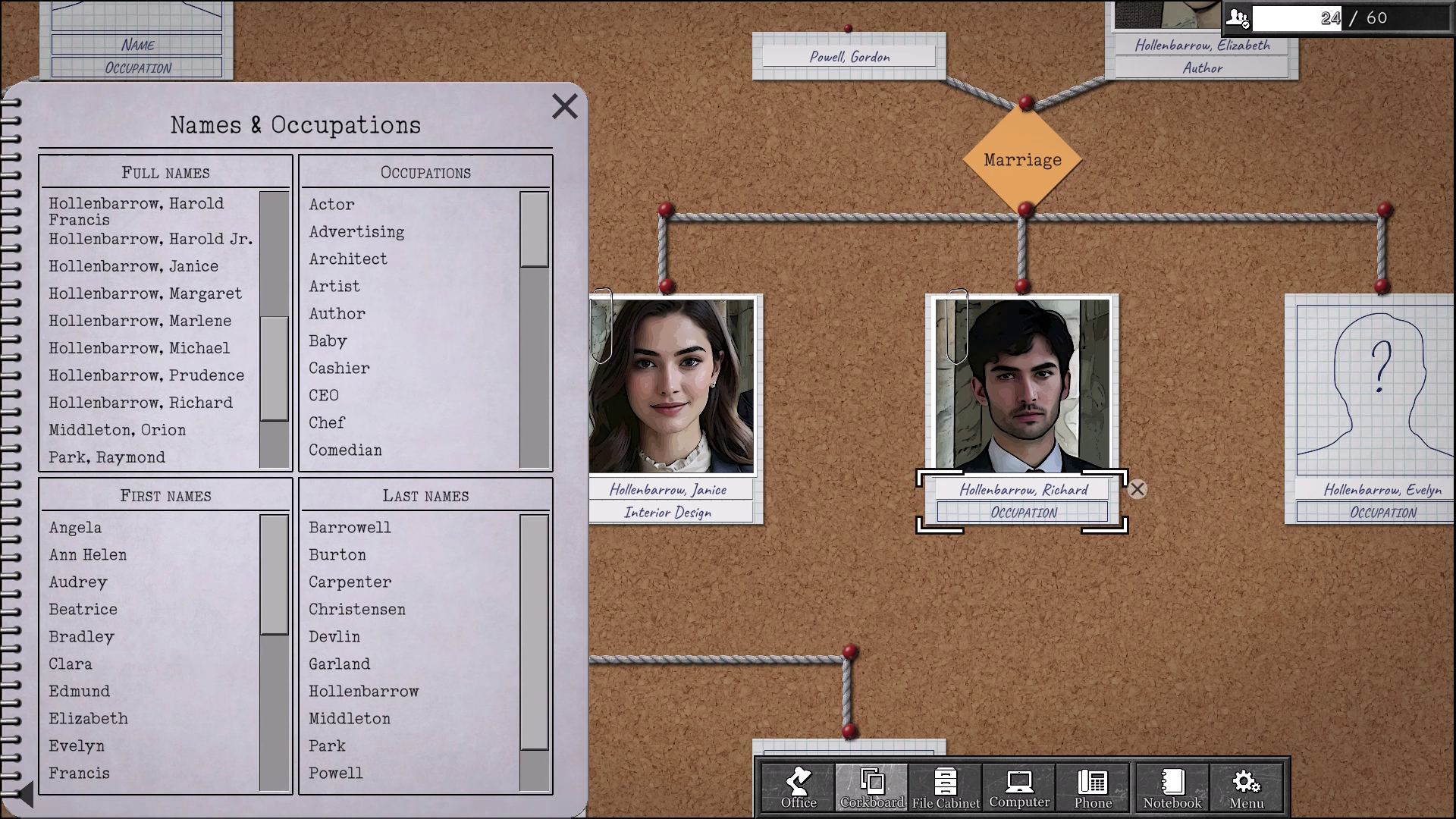Pick first name Beatrice
This screenshot has height=819, width=1456.
click(83, 609)
